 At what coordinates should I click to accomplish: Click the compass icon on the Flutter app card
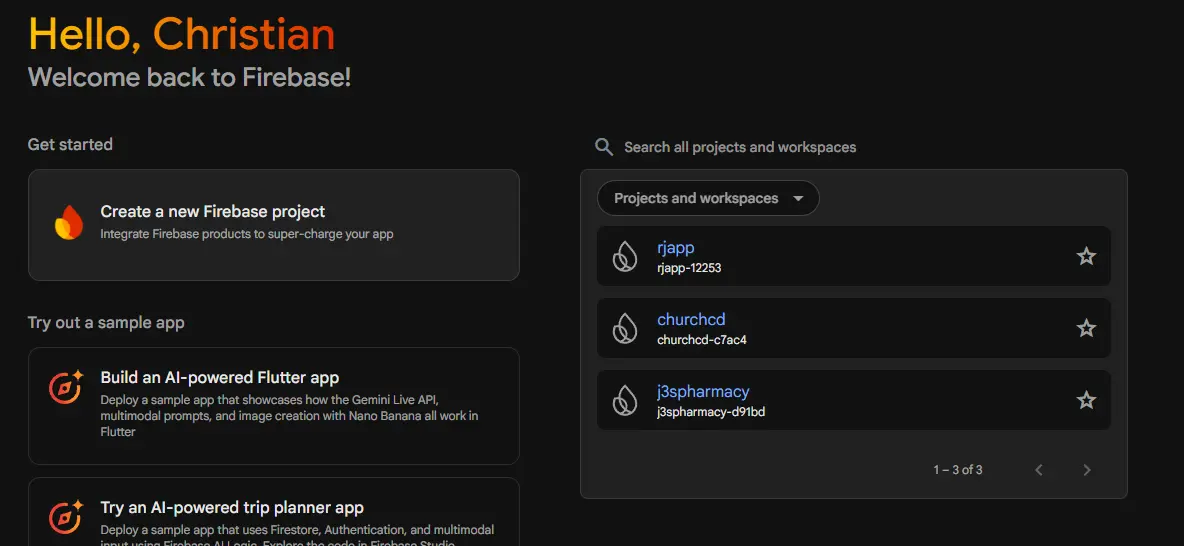pos(66,388)
